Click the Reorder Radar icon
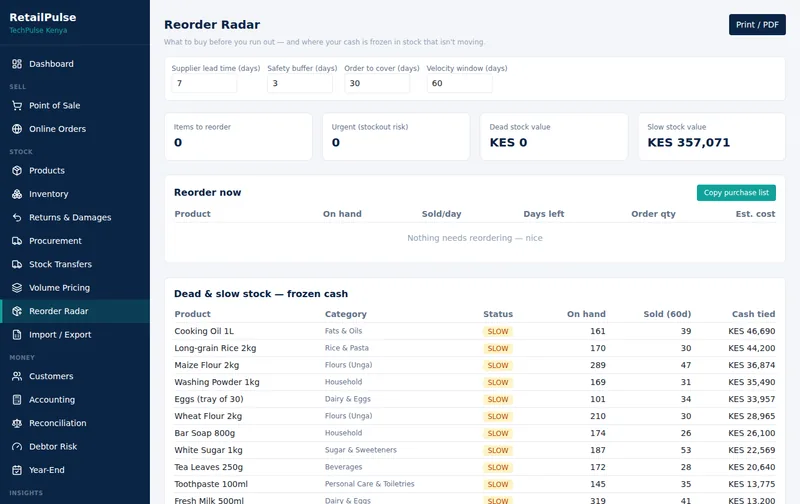The width and height of the screenshot is (800, 504). [x=17, y=311]
